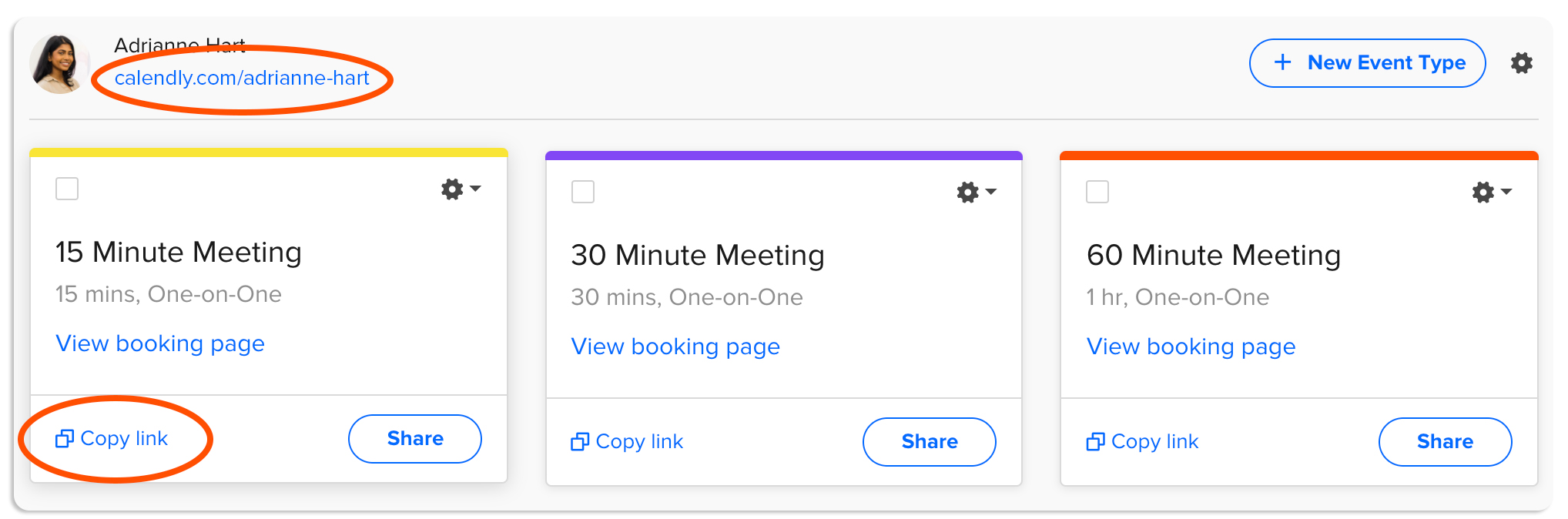Select the 60 Minute Meeting checkbox
The height and width of the screenshot is (519, 1568).
pos(1097,192)
